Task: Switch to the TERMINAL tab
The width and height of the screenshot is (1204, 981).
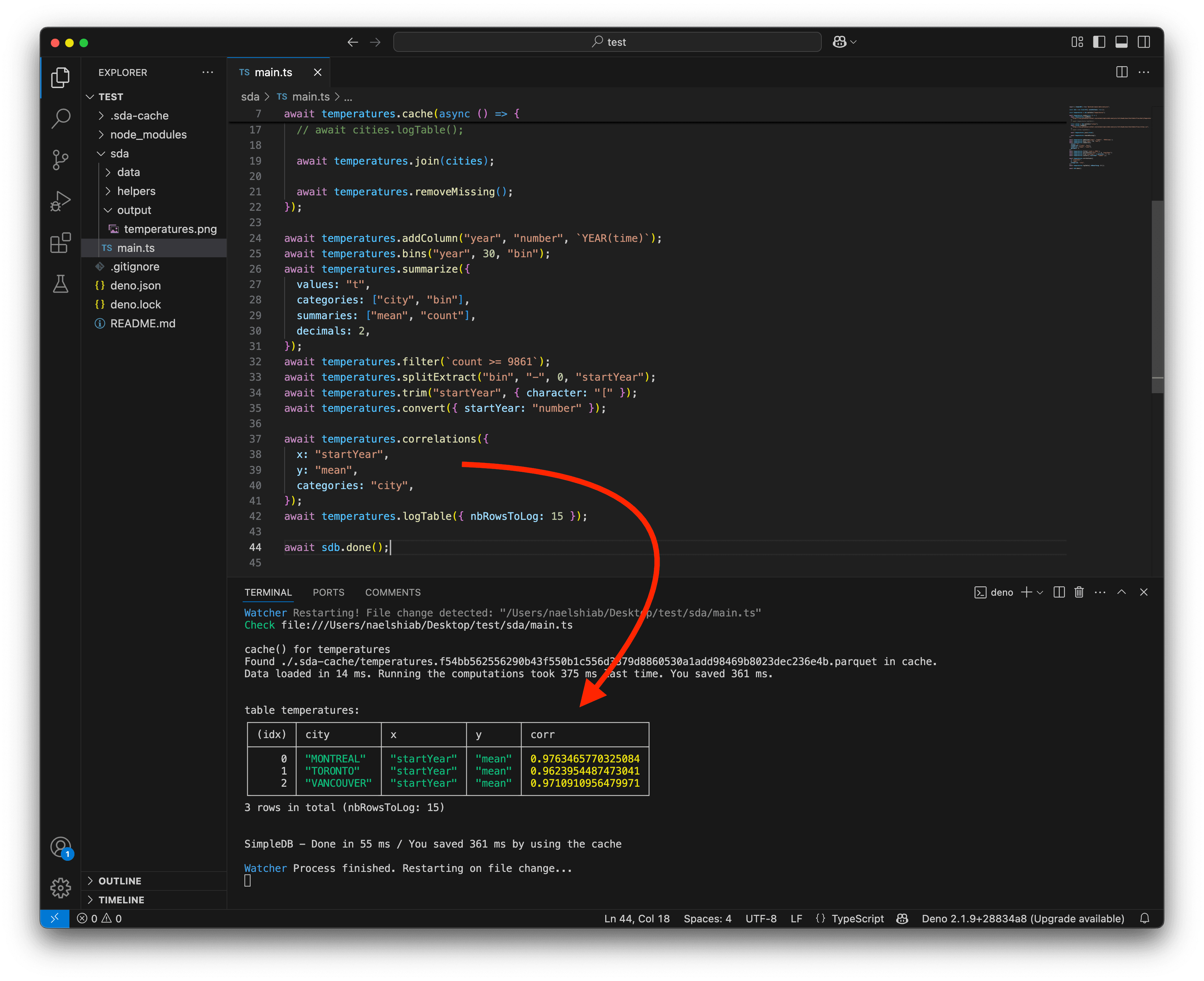Action: 268,592
